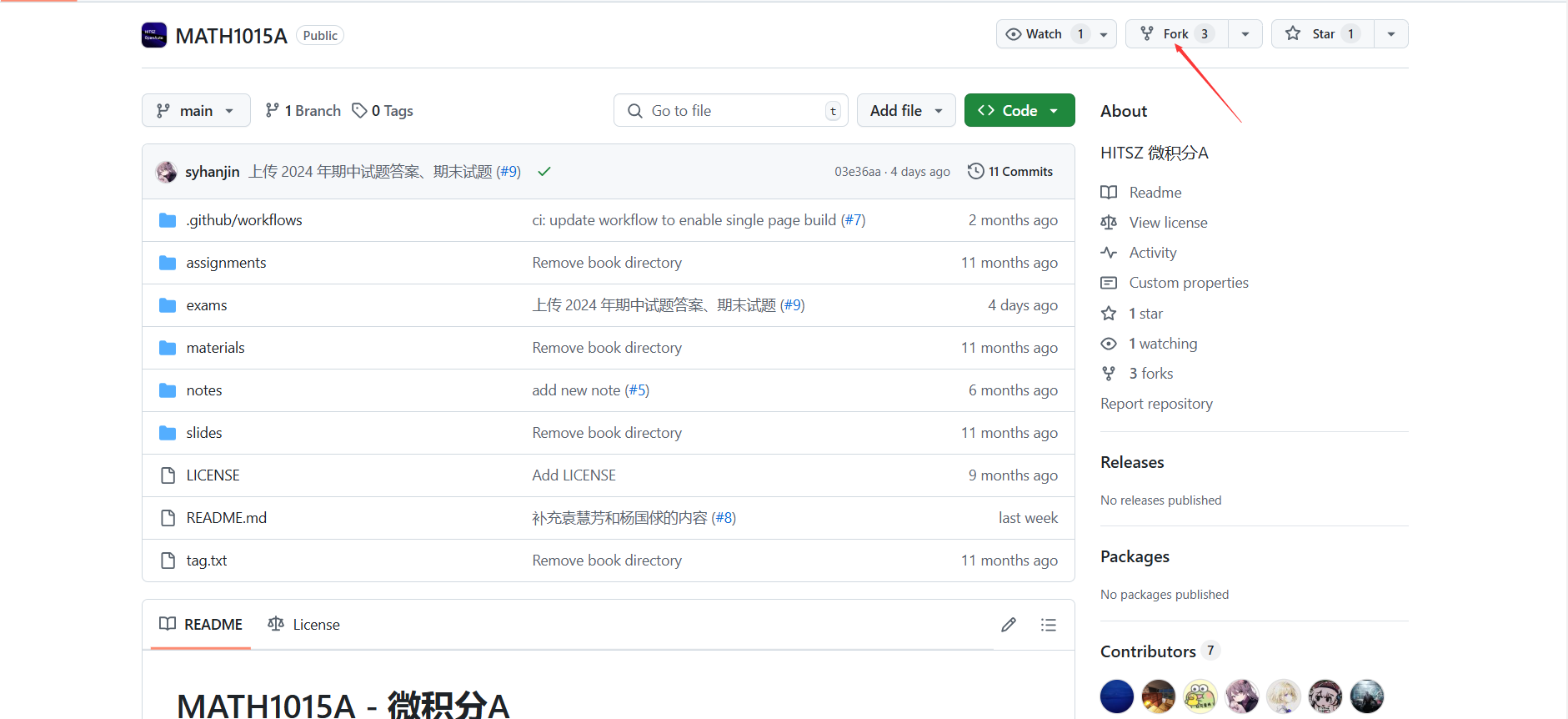This screenshot has height=719, width=1568.
Task: Expand the Star lists dropdown arrow
Action: (1390, 34)
